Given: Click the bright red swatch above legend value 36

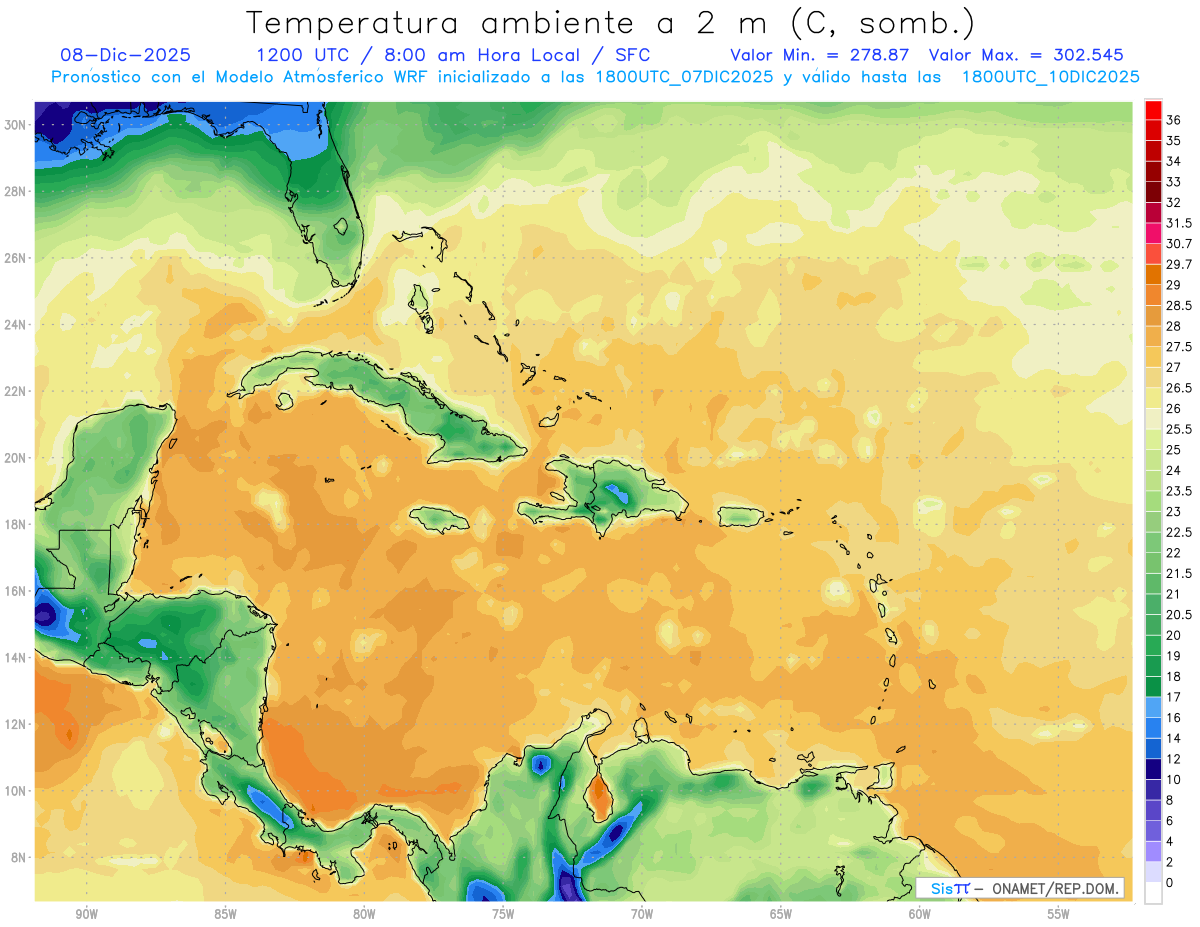Looking at the screenshot, I should tap(1153, 110).
